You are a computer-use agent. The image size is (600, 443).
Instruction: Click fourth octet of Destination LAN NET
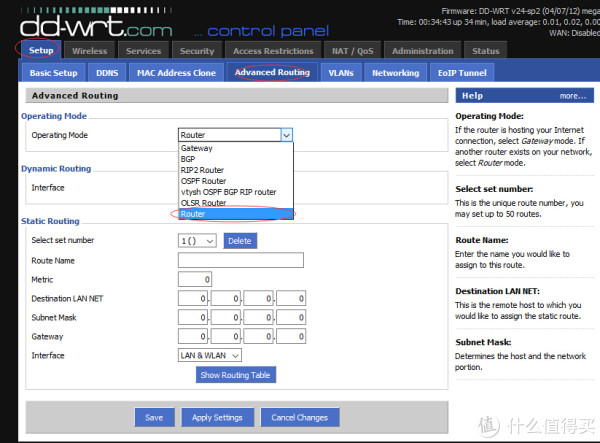291,298
